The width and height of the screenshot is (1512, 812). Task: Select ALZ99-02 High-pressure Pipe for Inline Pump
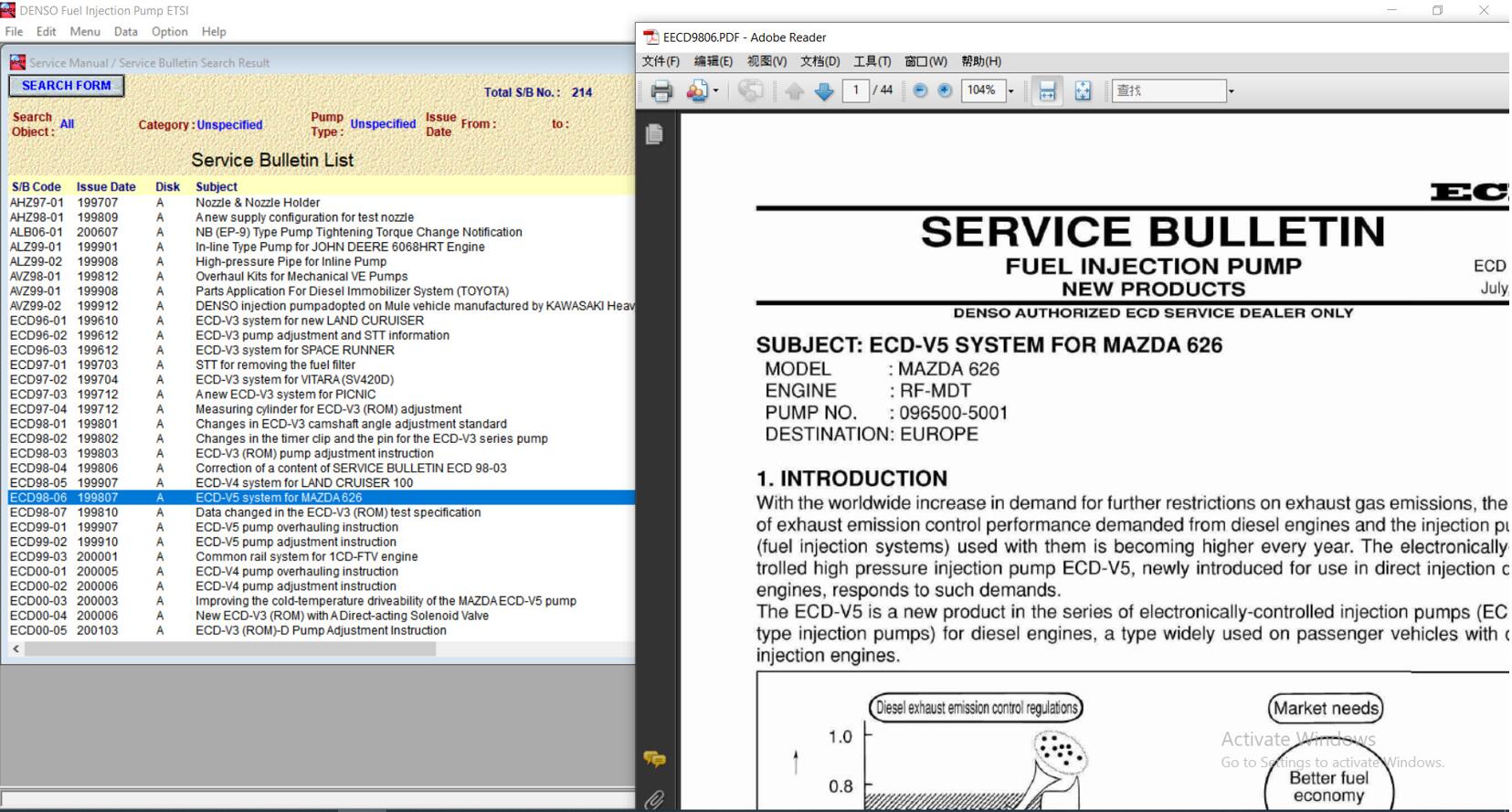322,261
